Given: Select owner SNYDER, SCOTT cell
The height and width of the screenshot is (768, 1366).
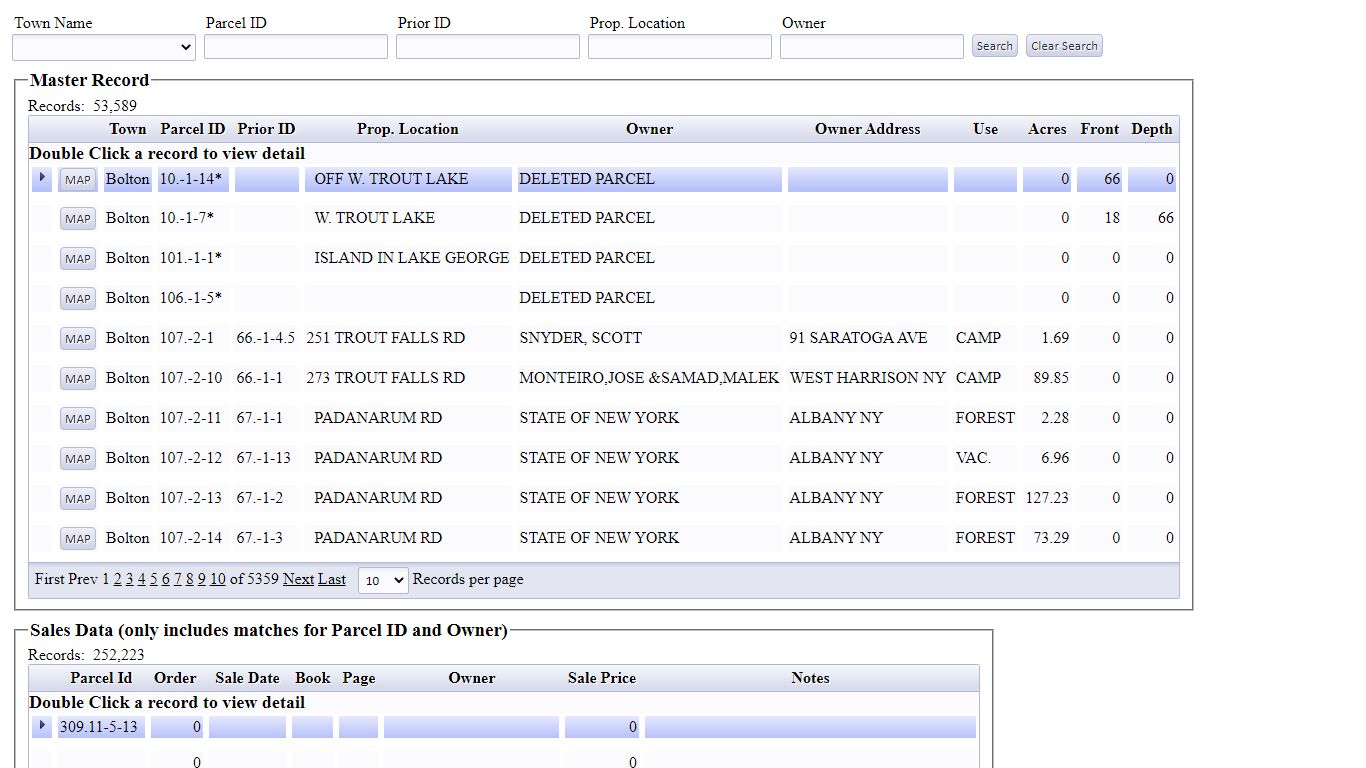Looking at the screenshot, I should tap(649, 338).
